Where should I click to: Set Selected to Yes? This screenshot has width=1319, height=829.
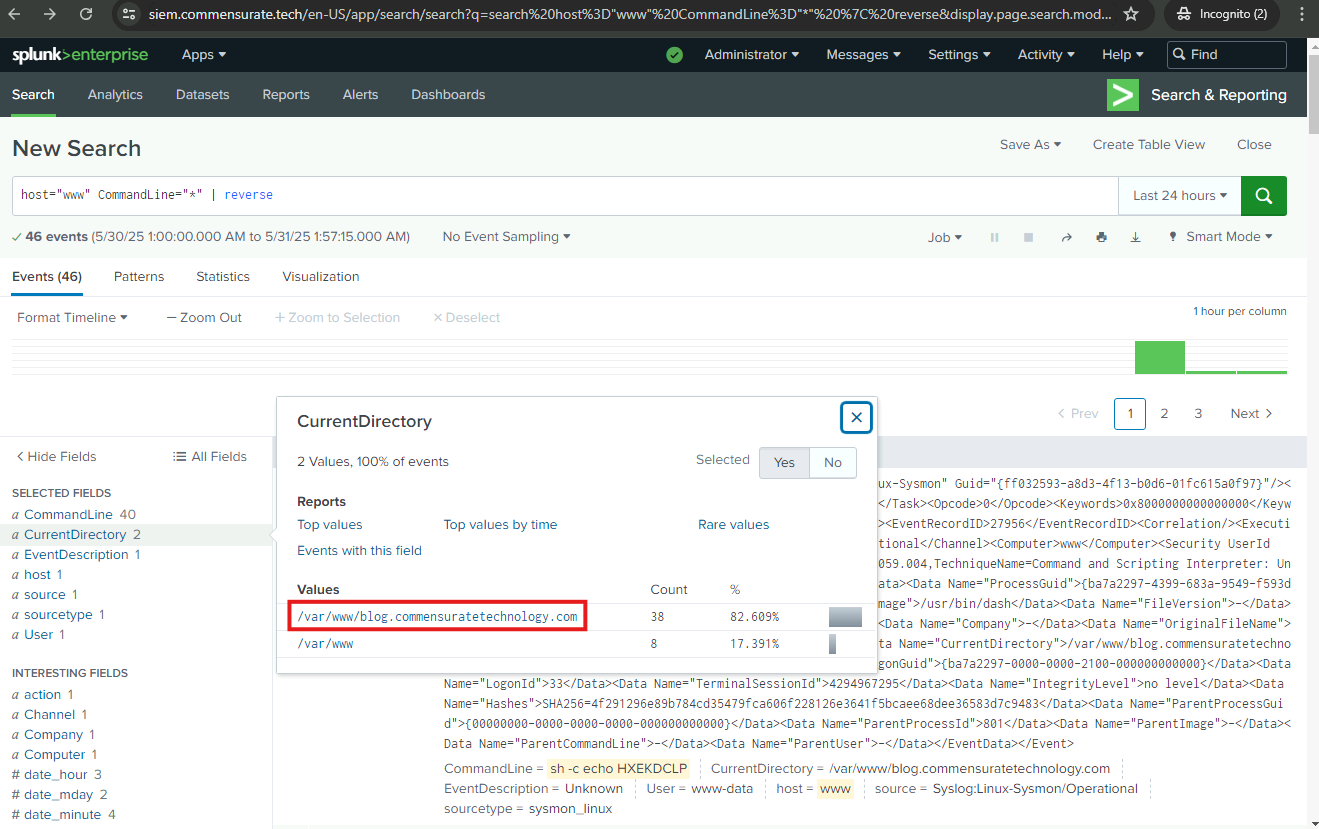(784, 462)
